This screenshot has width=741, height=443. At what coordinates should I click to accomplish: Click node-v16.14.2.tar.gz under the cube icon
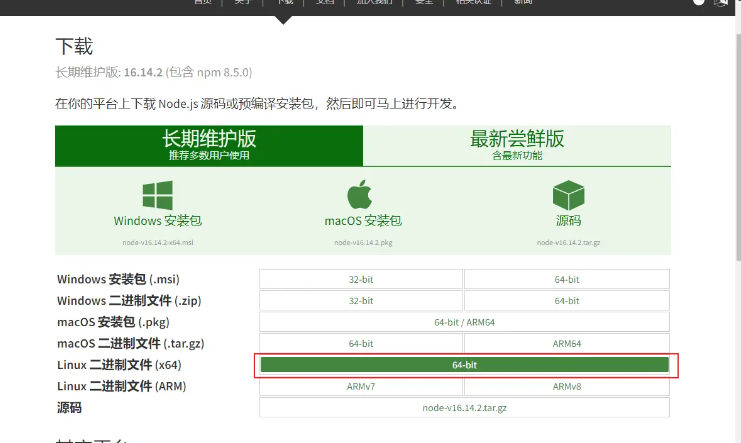coord(569,243)
